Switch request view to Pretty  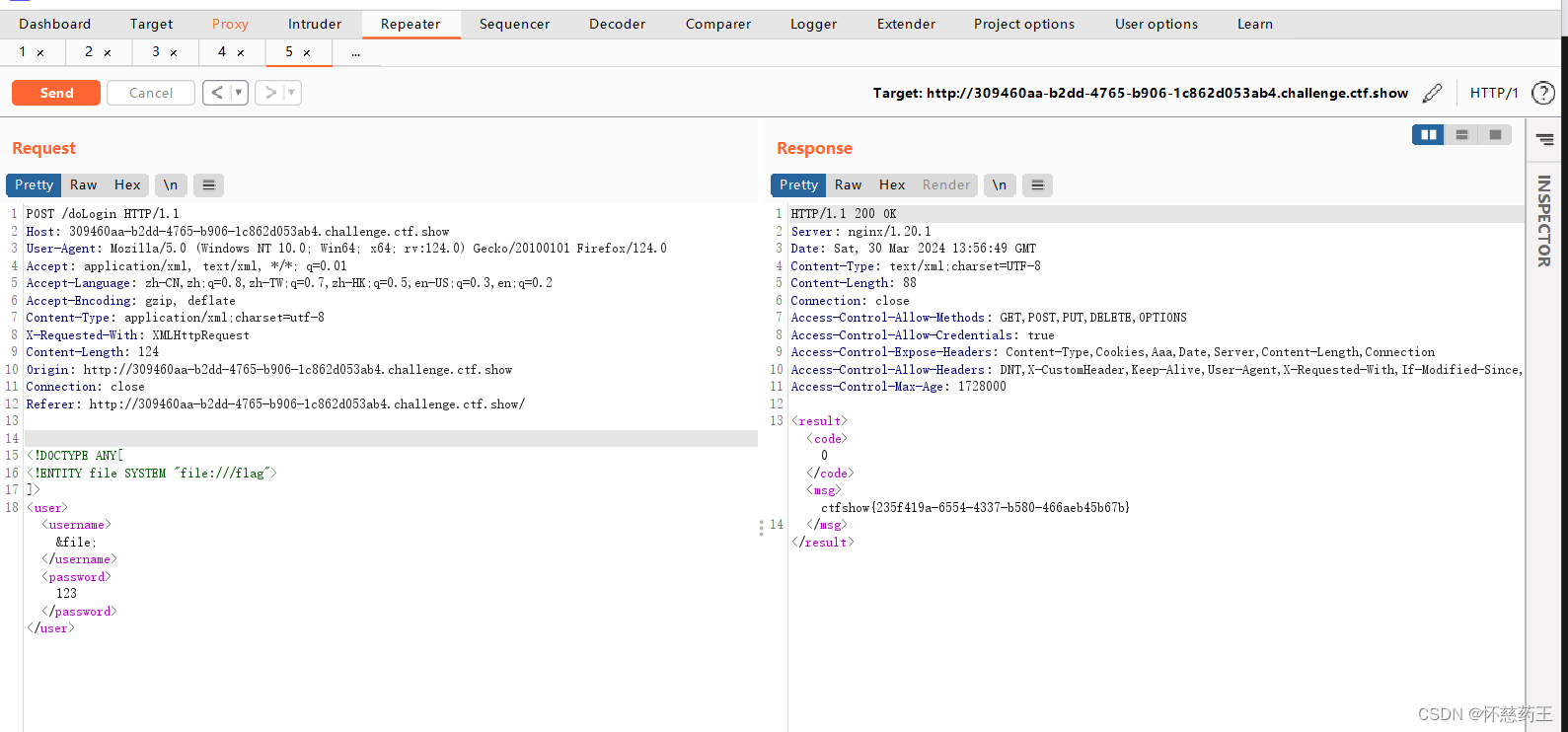click(x=34, y=184)
